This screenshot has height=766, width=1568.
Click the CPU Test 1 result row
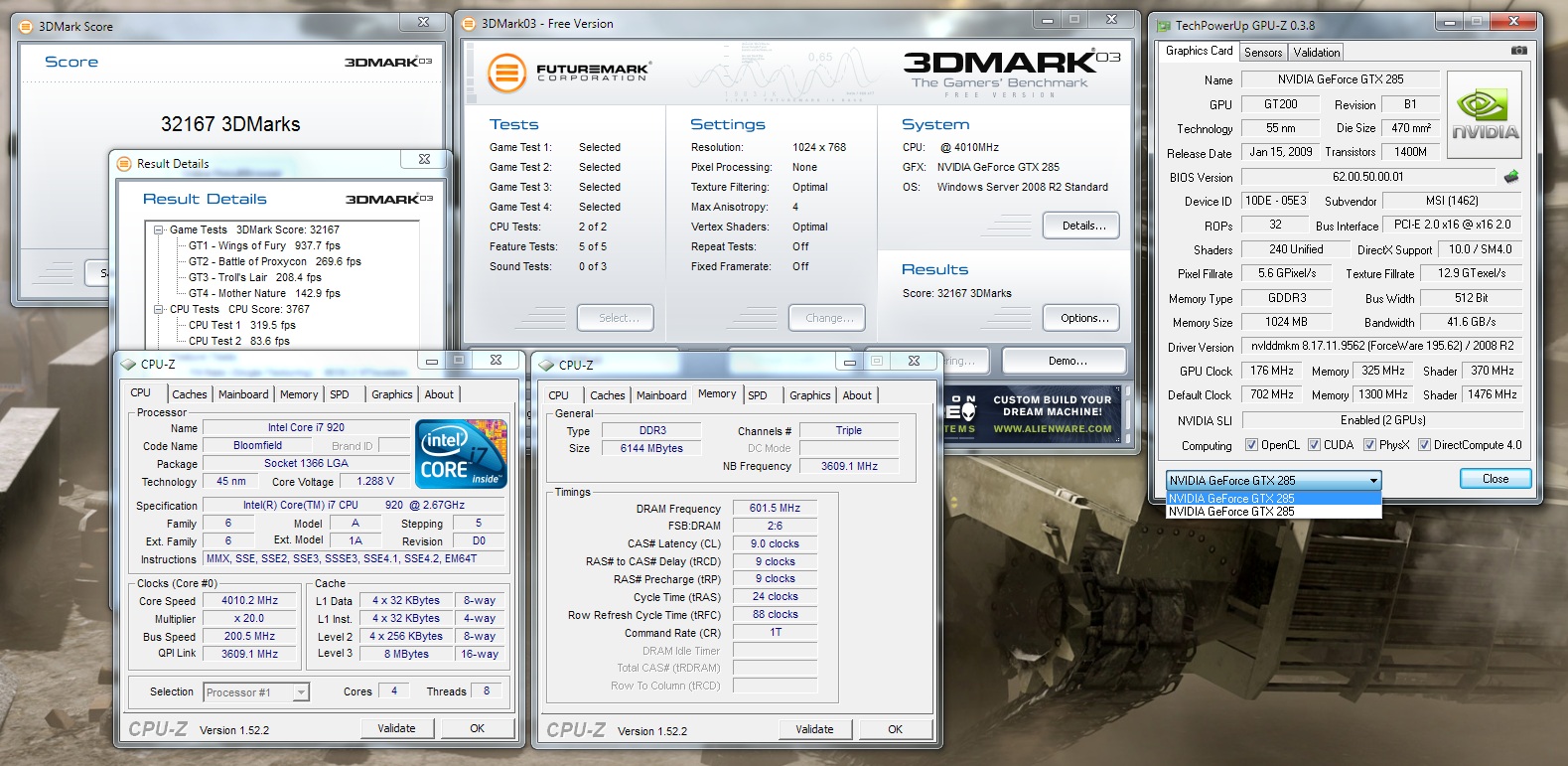click(x=242, y=325)
